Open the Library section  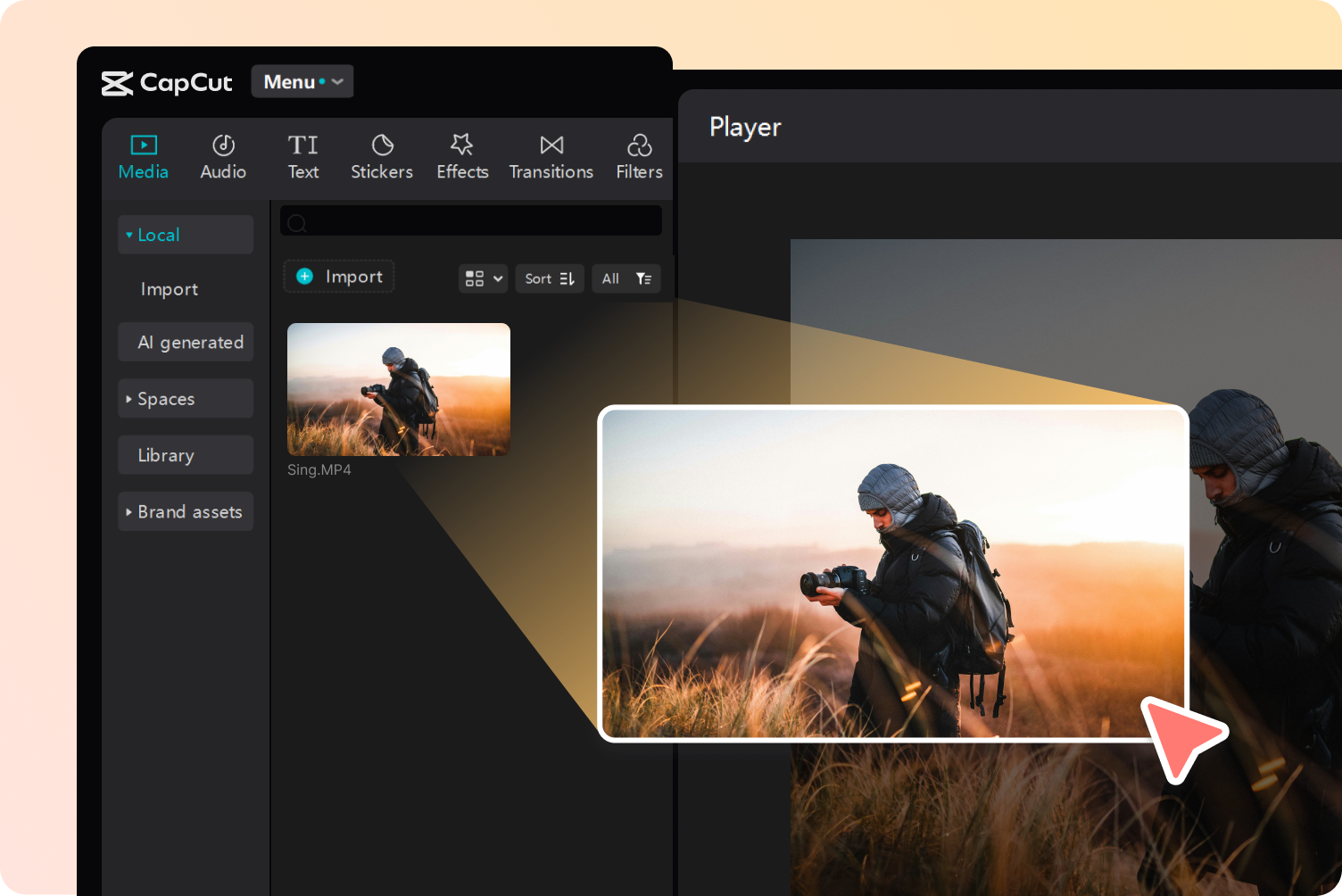[186, 455]
